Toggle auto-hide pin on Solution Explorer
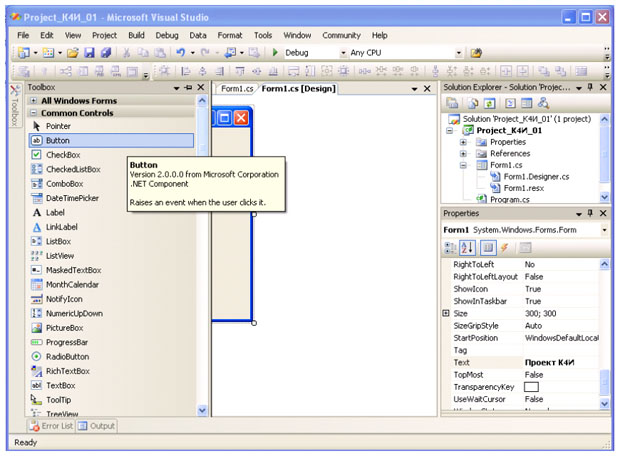This screenshot has height=456, width=620. [x=590, y=87]
